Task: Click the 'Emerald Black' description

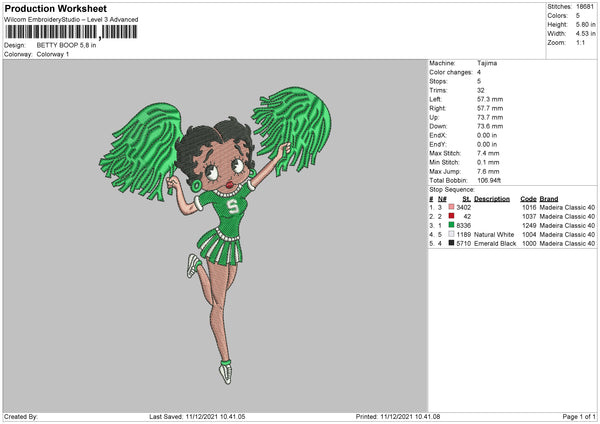Action: 495,244
